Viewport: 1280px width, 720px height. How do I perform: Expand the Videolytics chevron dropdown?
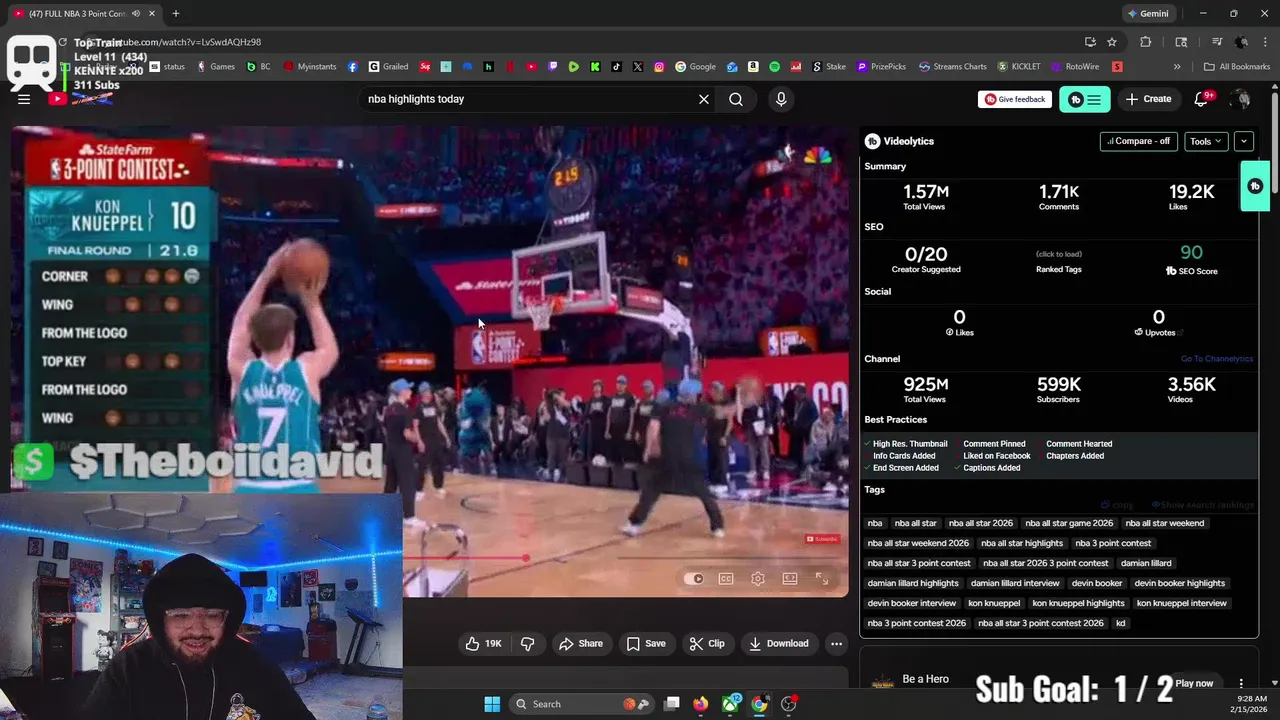(1244, 141)
